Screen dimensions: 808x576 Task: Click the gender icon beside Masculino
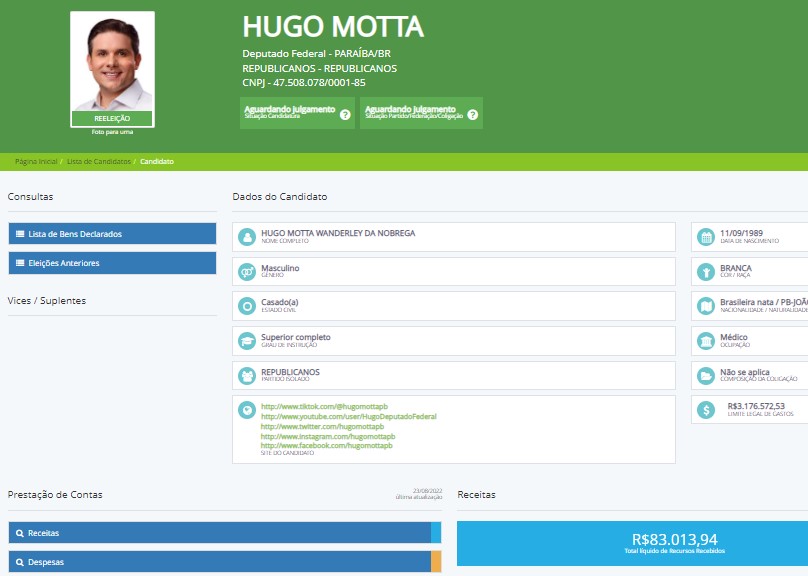(247, 271)
